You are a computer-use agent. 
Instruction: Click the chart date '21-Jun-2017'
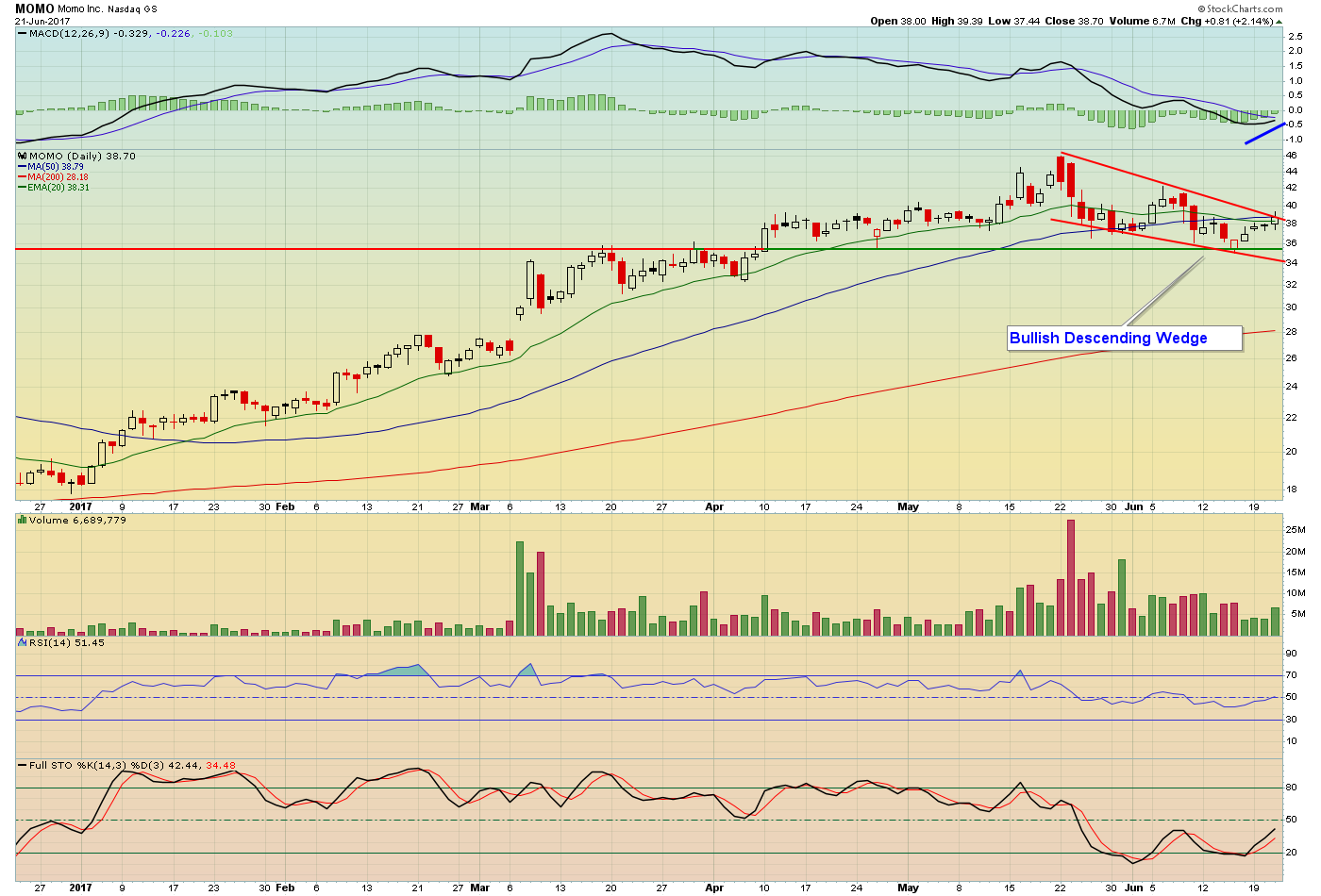(41, 21)
